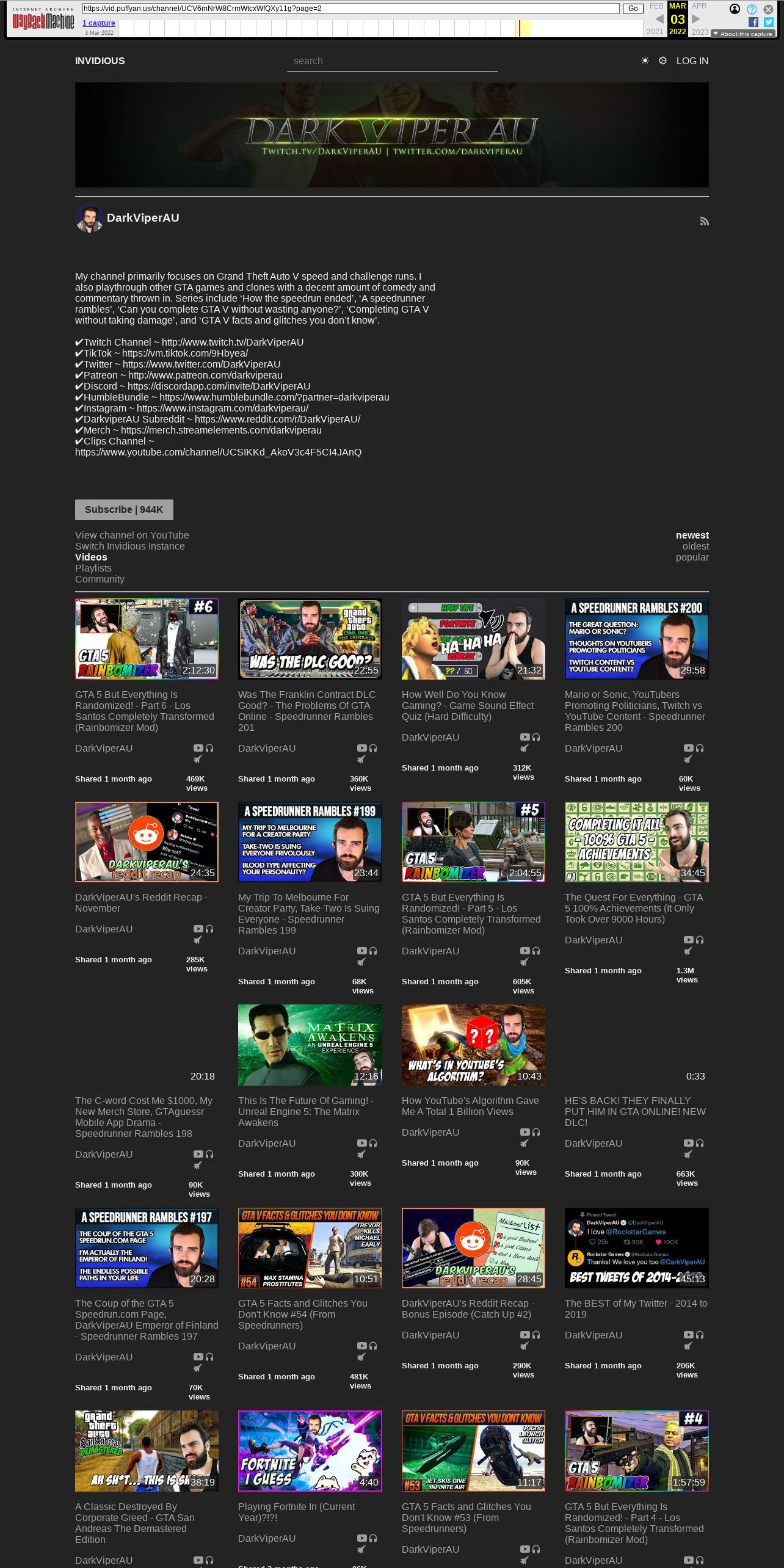Watch Rainbomizer Part 6 on YouTube icon
Image resolution: width=784 pixels, height=1568 pixels.
(x=198, y=748)
